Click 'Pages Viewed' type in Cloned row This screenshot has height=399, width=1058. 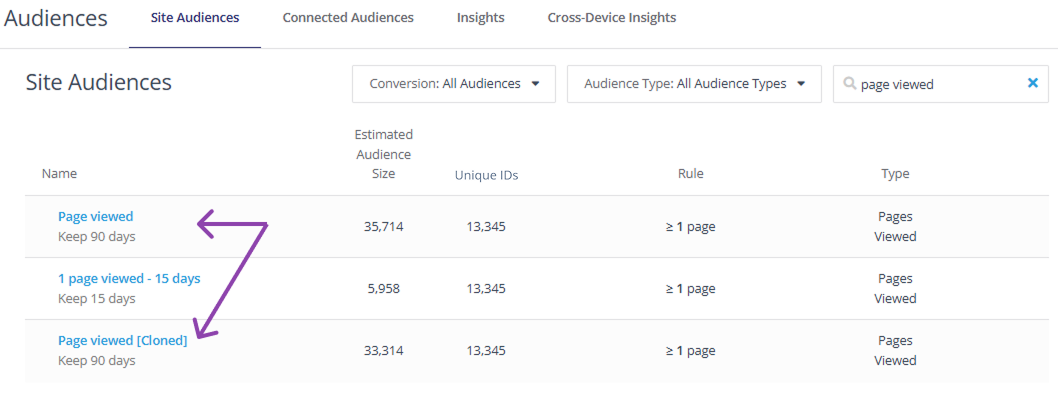point(895,350)
